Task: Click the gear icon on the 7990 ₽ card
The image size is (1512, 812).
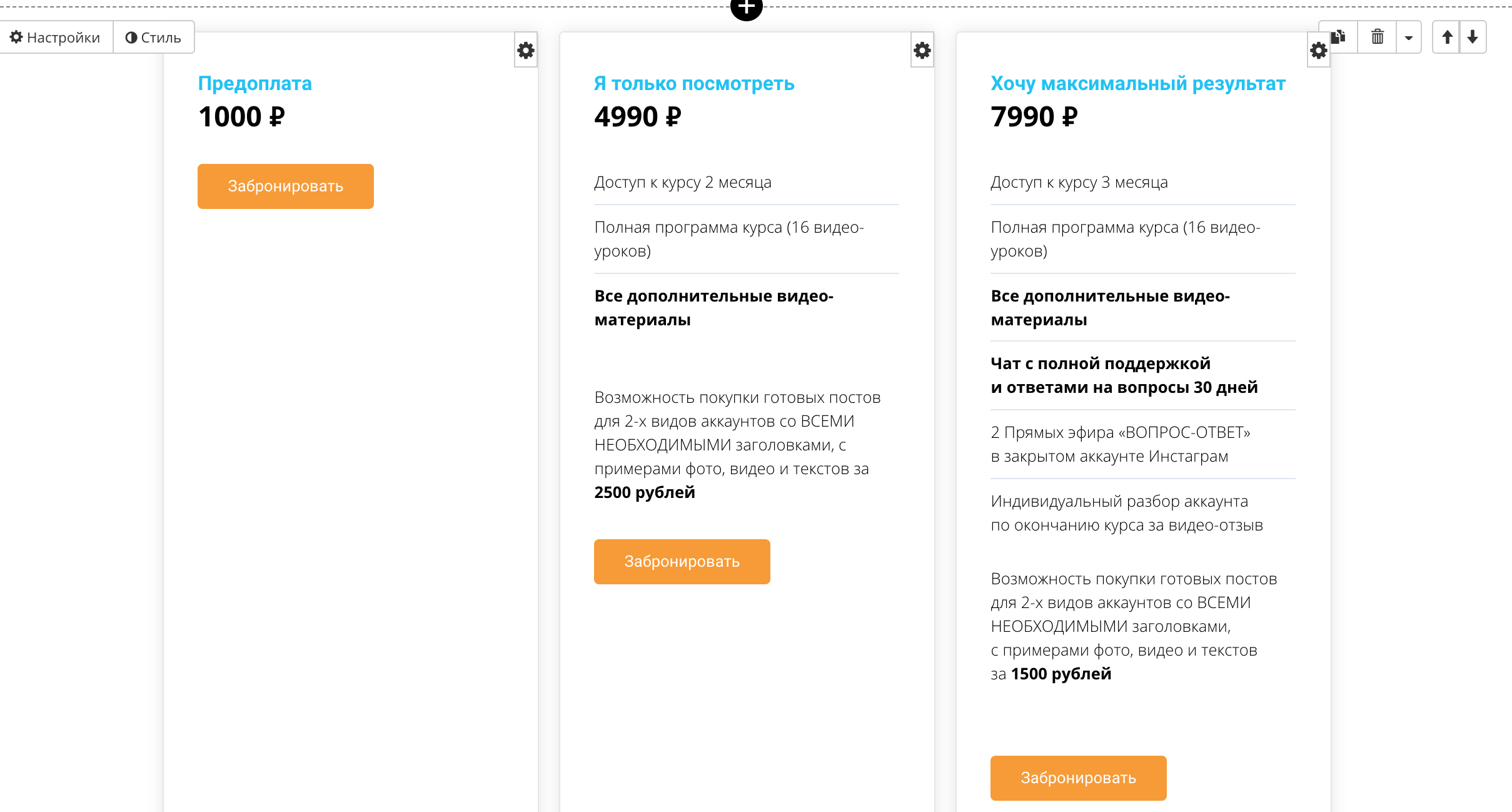Action: point(1319,50)
